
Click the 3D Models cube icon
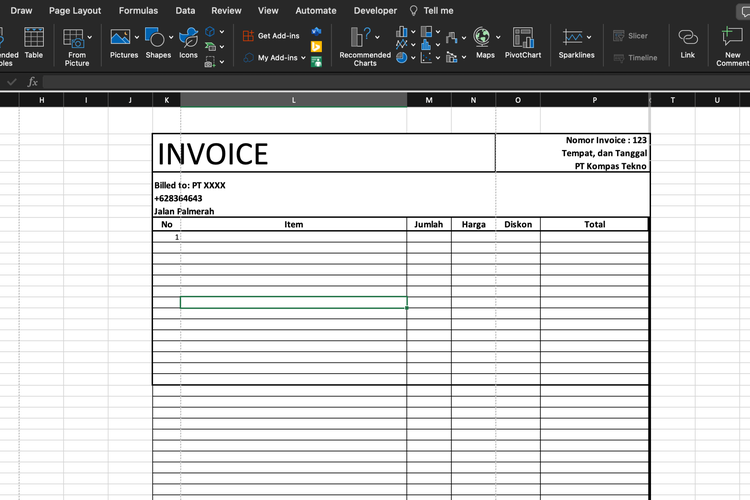(x=210, y=32)
